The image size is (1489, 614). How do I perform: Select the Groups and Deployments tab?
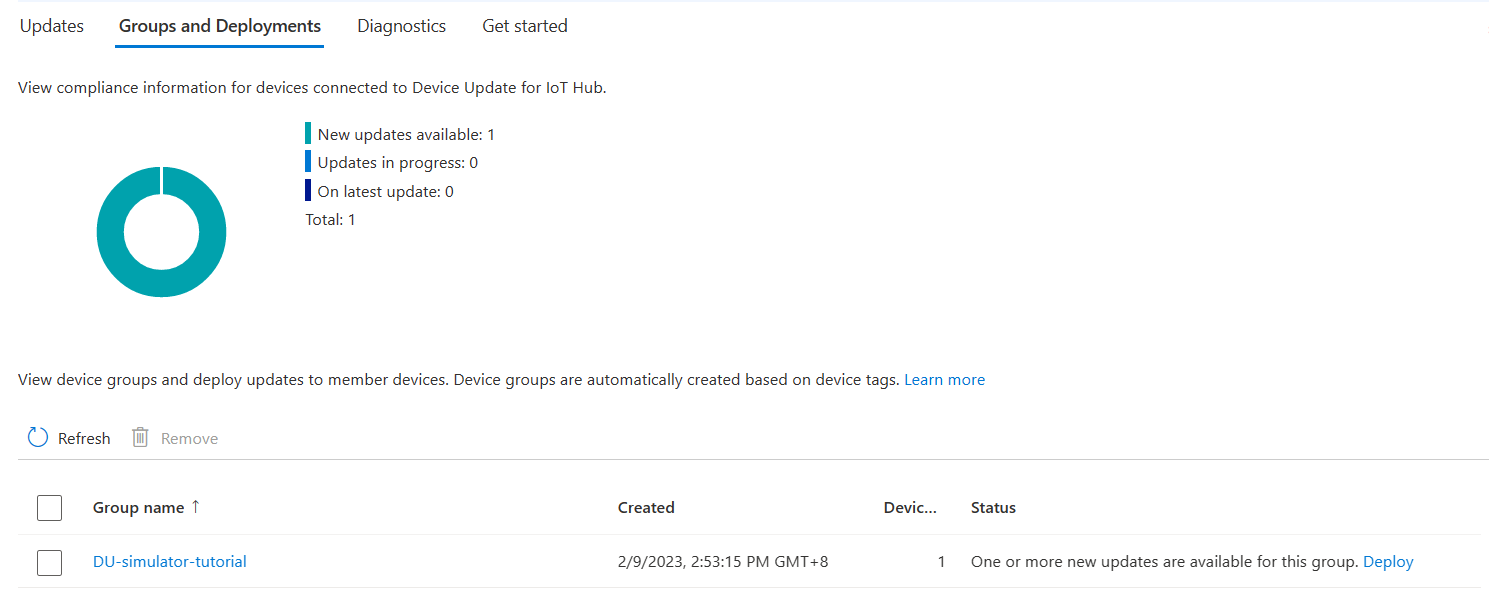pyautogui.click(x=219, y=26)
